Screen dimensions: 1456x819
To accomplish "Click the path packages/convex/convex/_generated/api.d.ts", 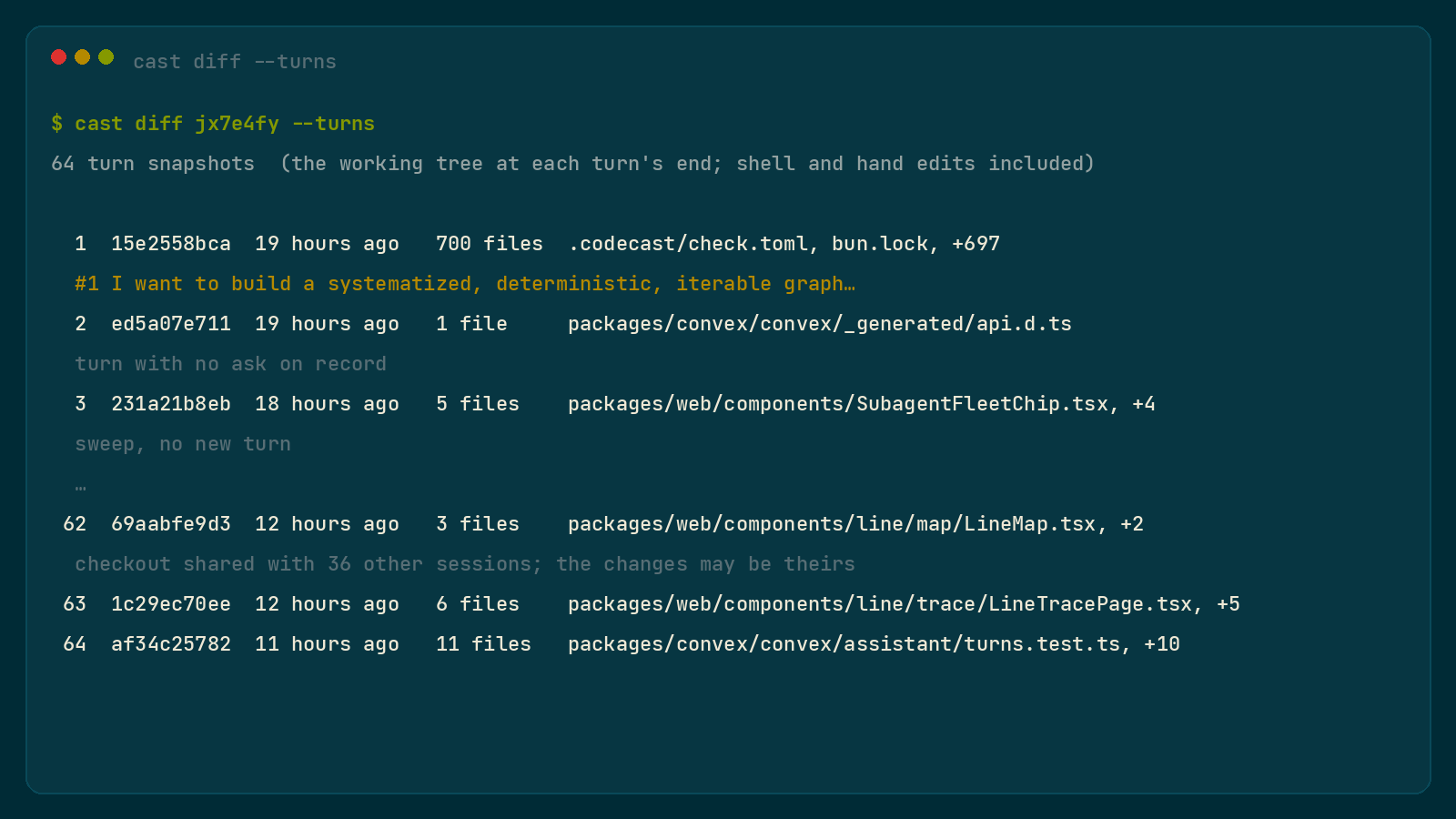I will [820, 324].
